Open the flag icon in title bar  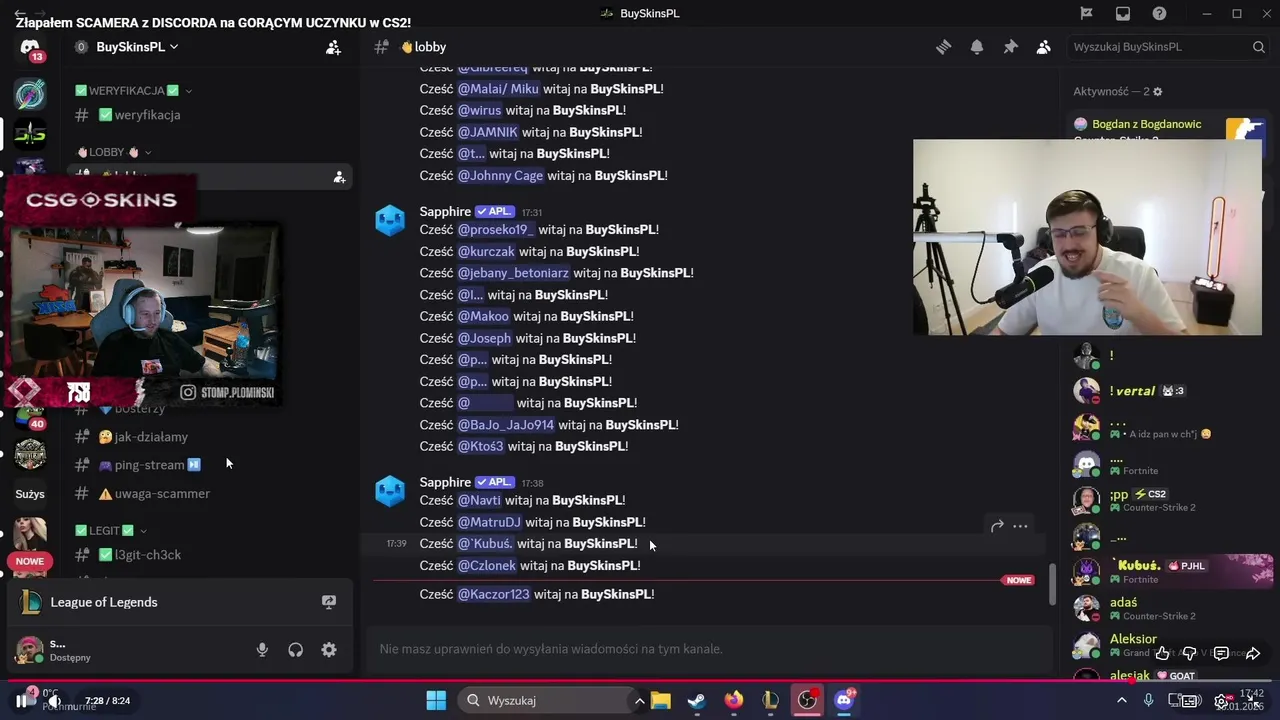pyautogui.click(x=1087, y=13)
